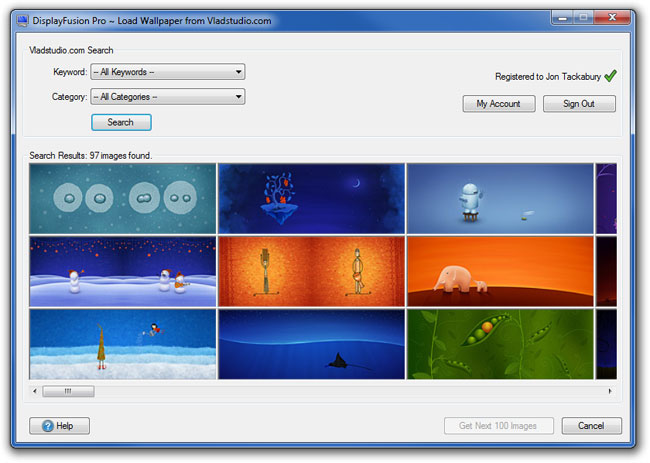Viewport: 650px width, 463px height.
Task: Click the DisplayFusion title bar icon
Action: [23, 20]
